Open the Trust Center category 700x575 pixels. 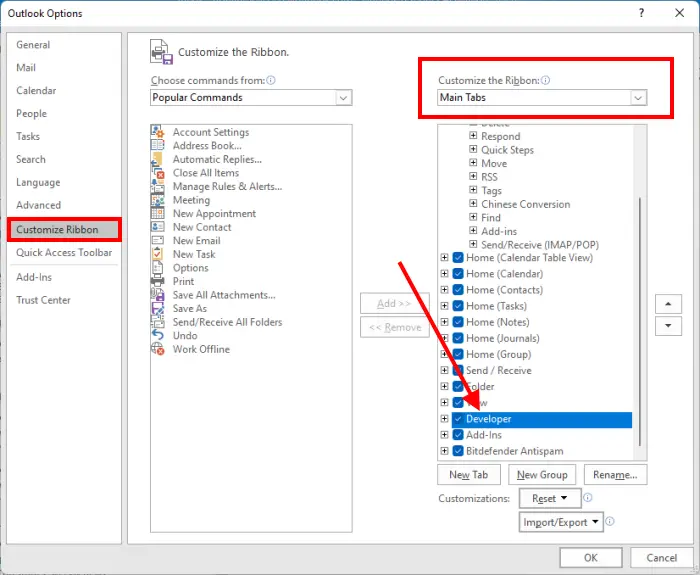point(43,300)
